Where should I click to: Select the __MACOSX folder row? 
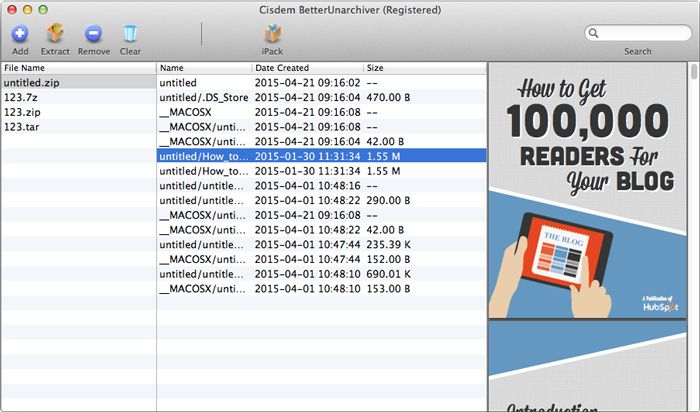(321, 112)
